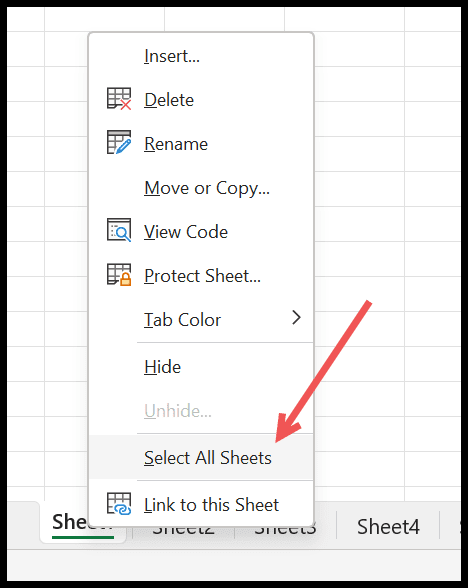Click the View Code magnifier icon
This screenshot has height=588, width=468.
(x=119, y=230)
